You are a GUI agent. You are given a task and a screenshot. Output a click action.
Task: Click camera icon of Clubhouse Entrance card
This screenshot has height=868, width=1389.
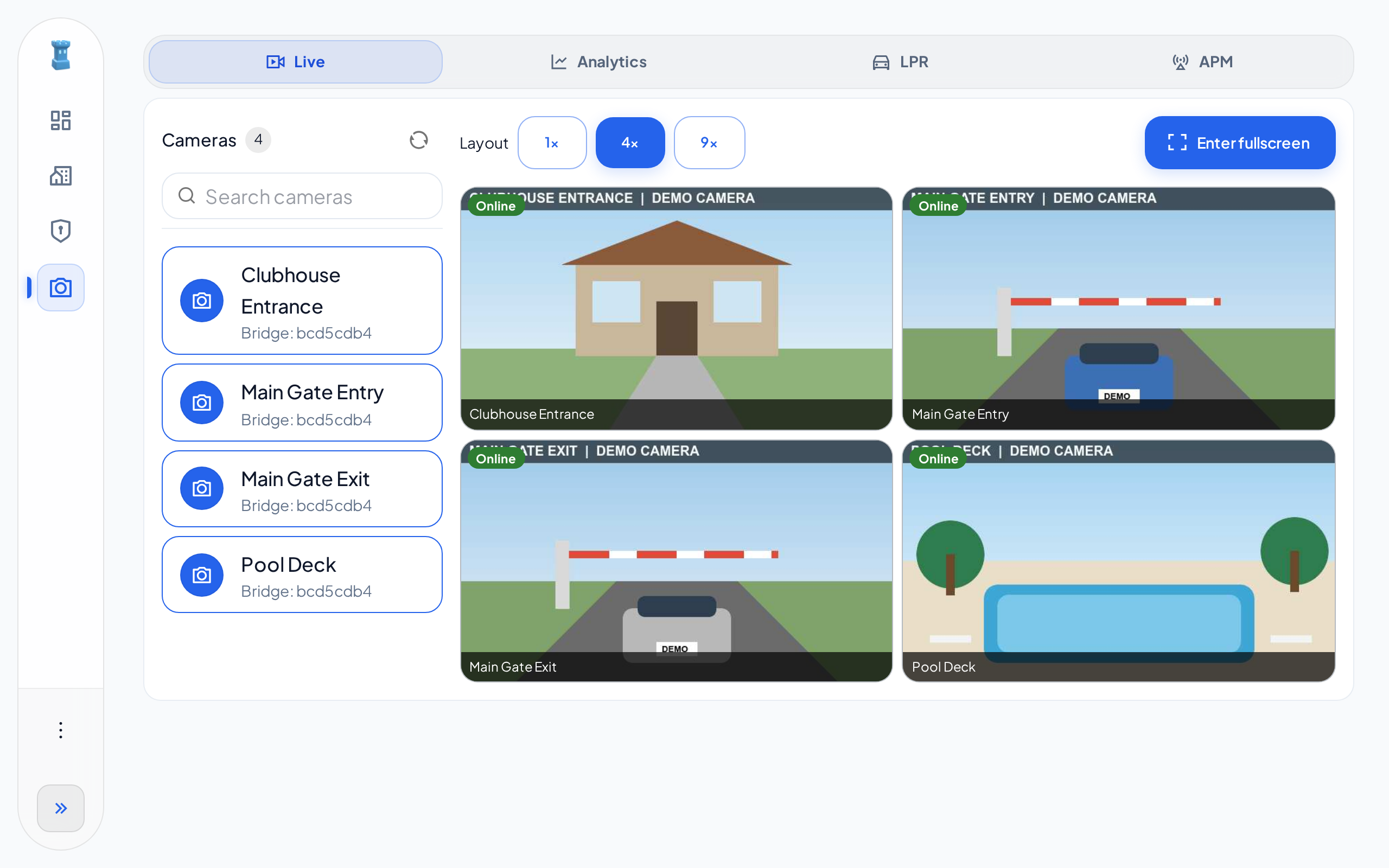201,300
